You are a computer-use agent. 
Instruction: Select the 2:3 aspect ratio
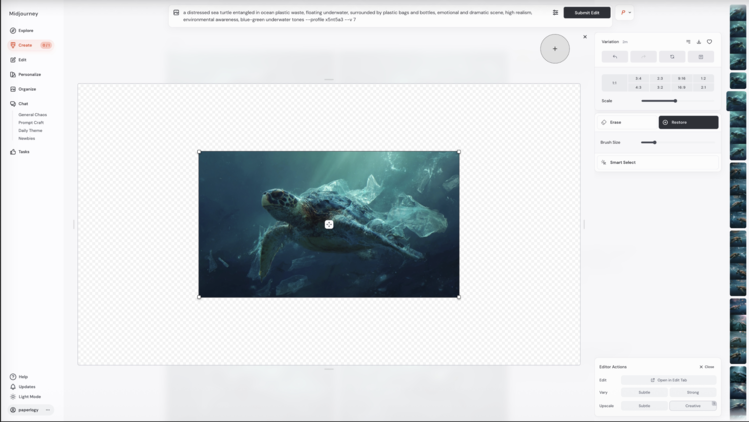pyautogui.click(x=660, y=78)
